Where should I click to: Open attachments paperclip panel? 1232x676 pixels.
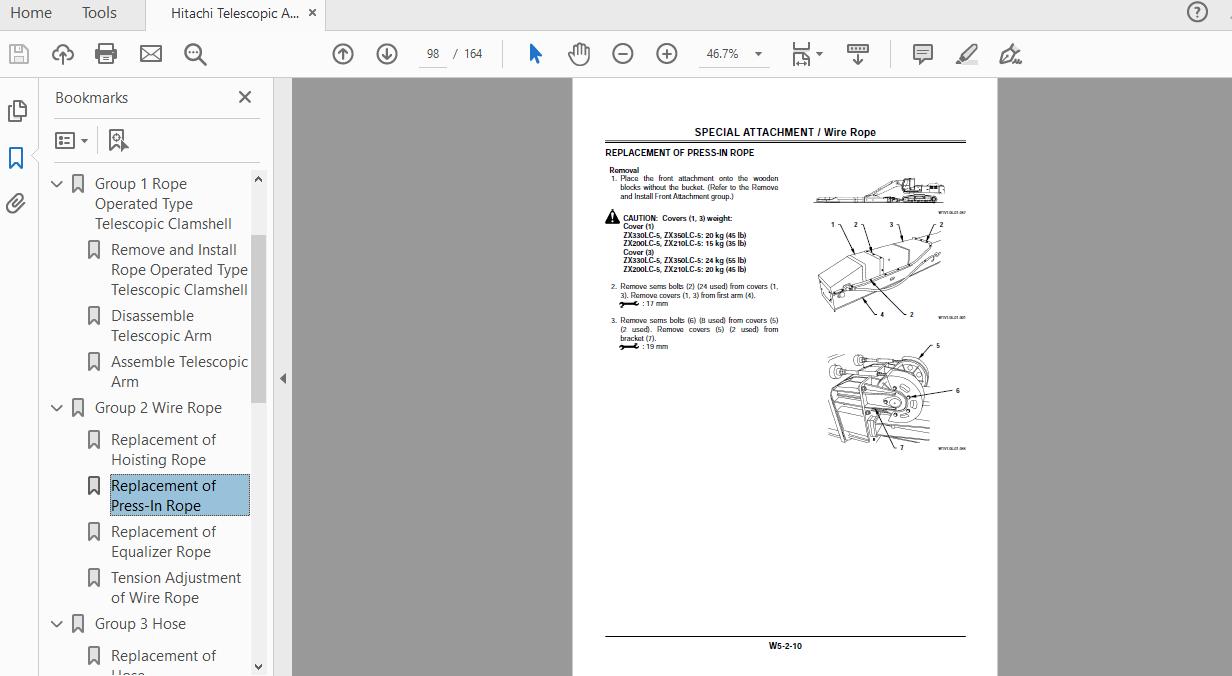pos(16,204)
